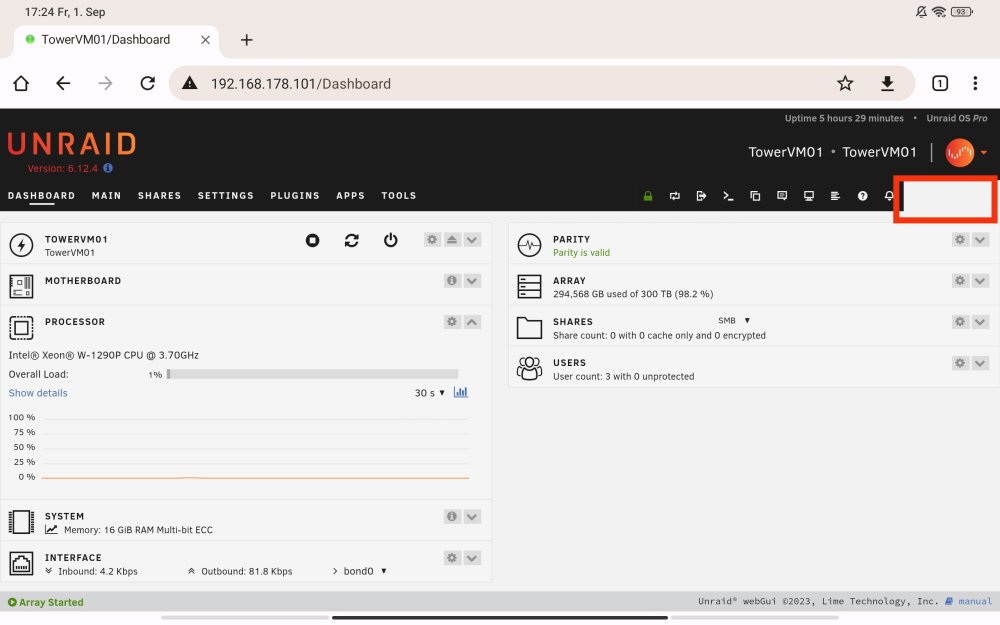The height and width of the screenshot is (625, 1000).
Task: Open the SMB protocol dropdown
Action: (x=734, y=321)
